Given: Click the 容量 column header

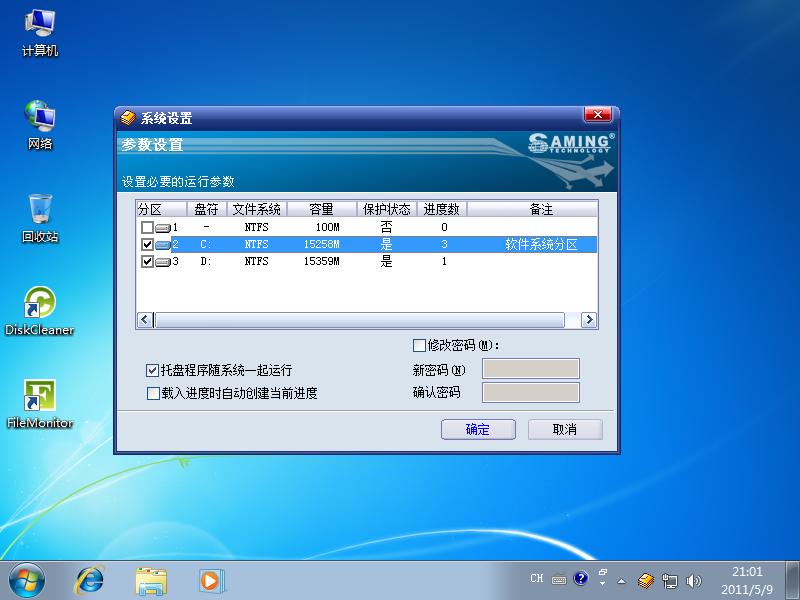Looking at the screenshot, I should [x=321, y=209].
